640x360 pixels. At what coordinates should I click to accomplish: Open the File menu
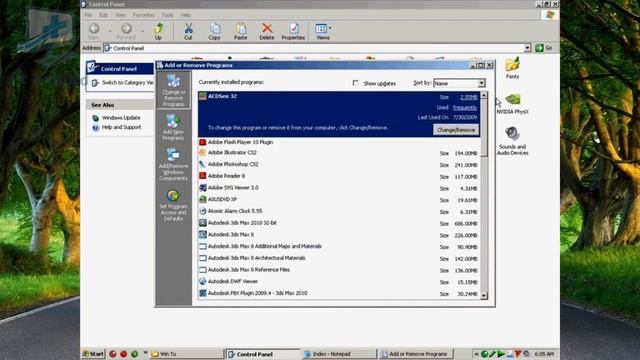pos(88,15)
